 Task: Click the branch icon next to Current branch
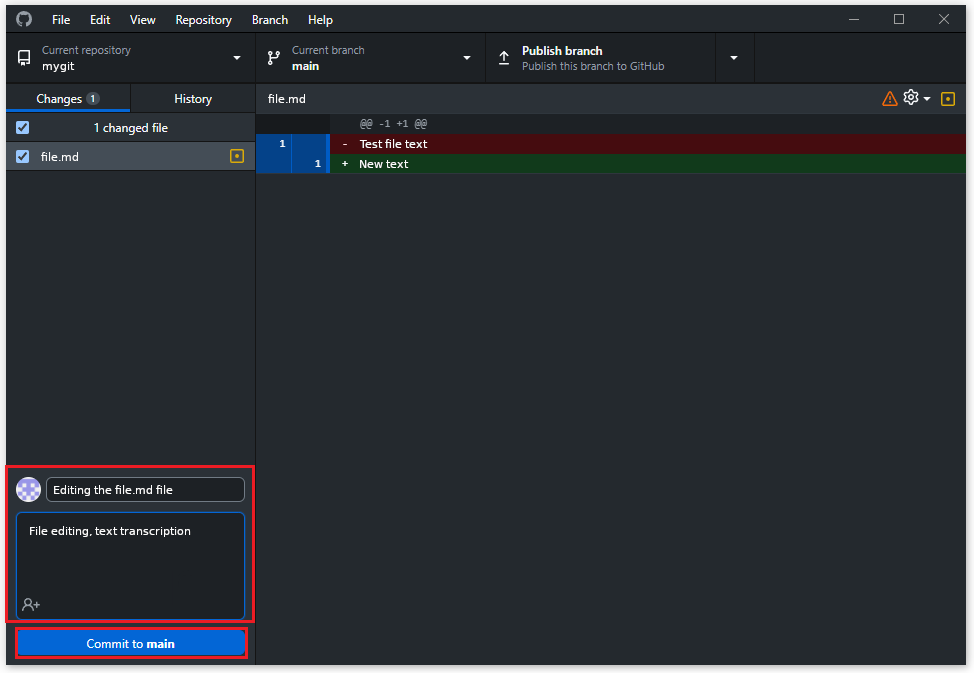tap(273, 58)
